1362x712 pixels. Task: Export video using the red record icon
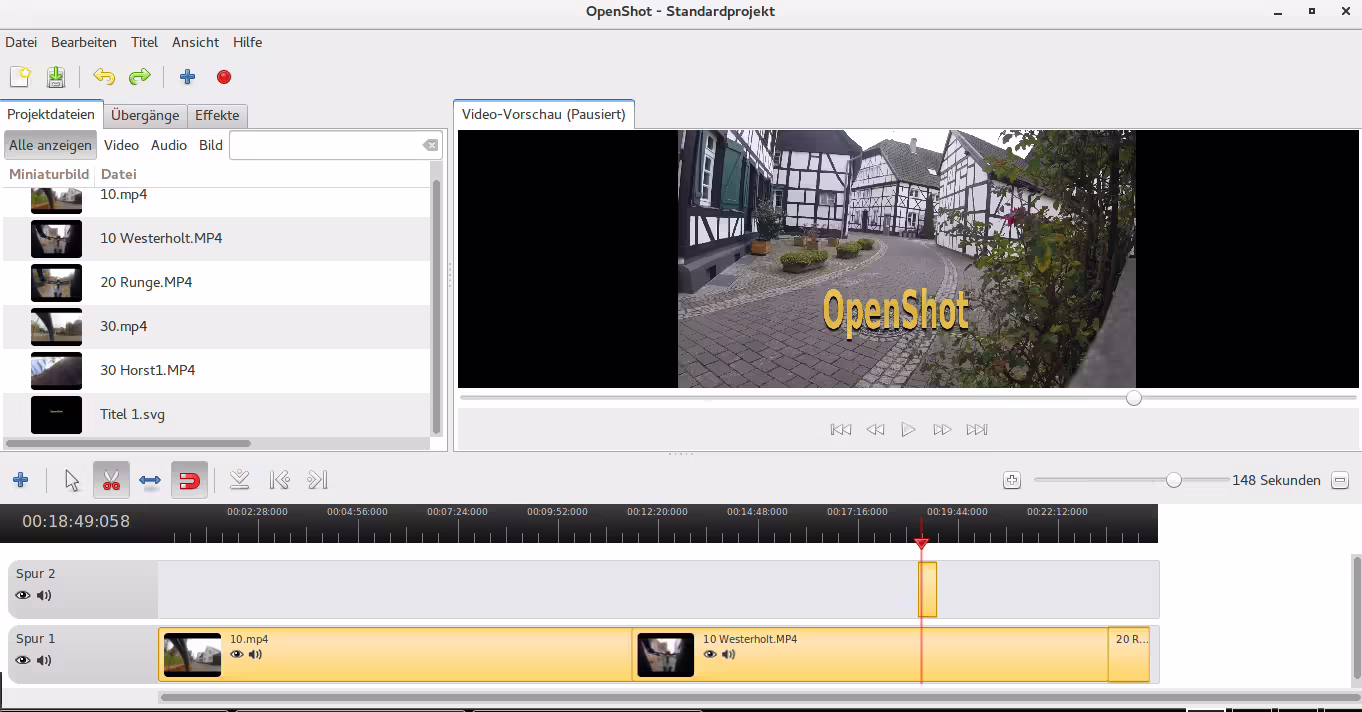[224, 77]
